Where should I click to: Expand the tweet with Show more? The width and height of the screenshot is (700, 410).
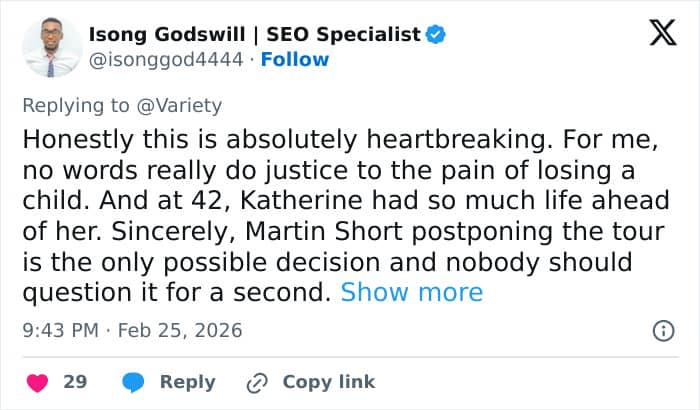click(412, 293)
